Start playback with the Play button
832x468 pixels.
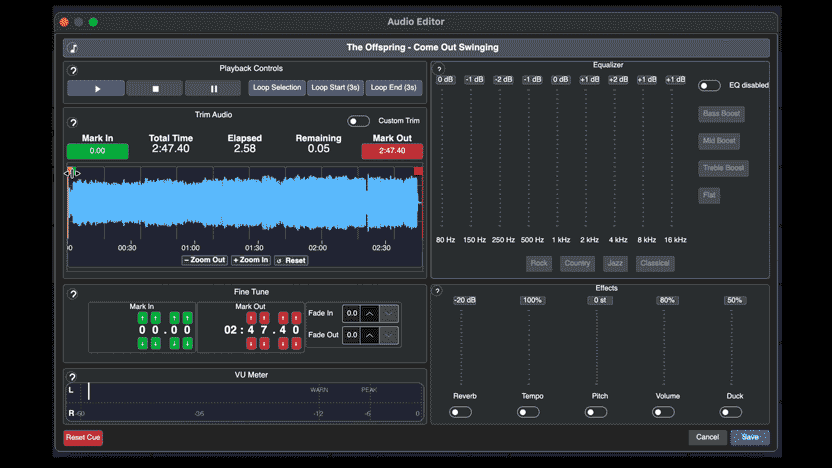tap(97, 89)
